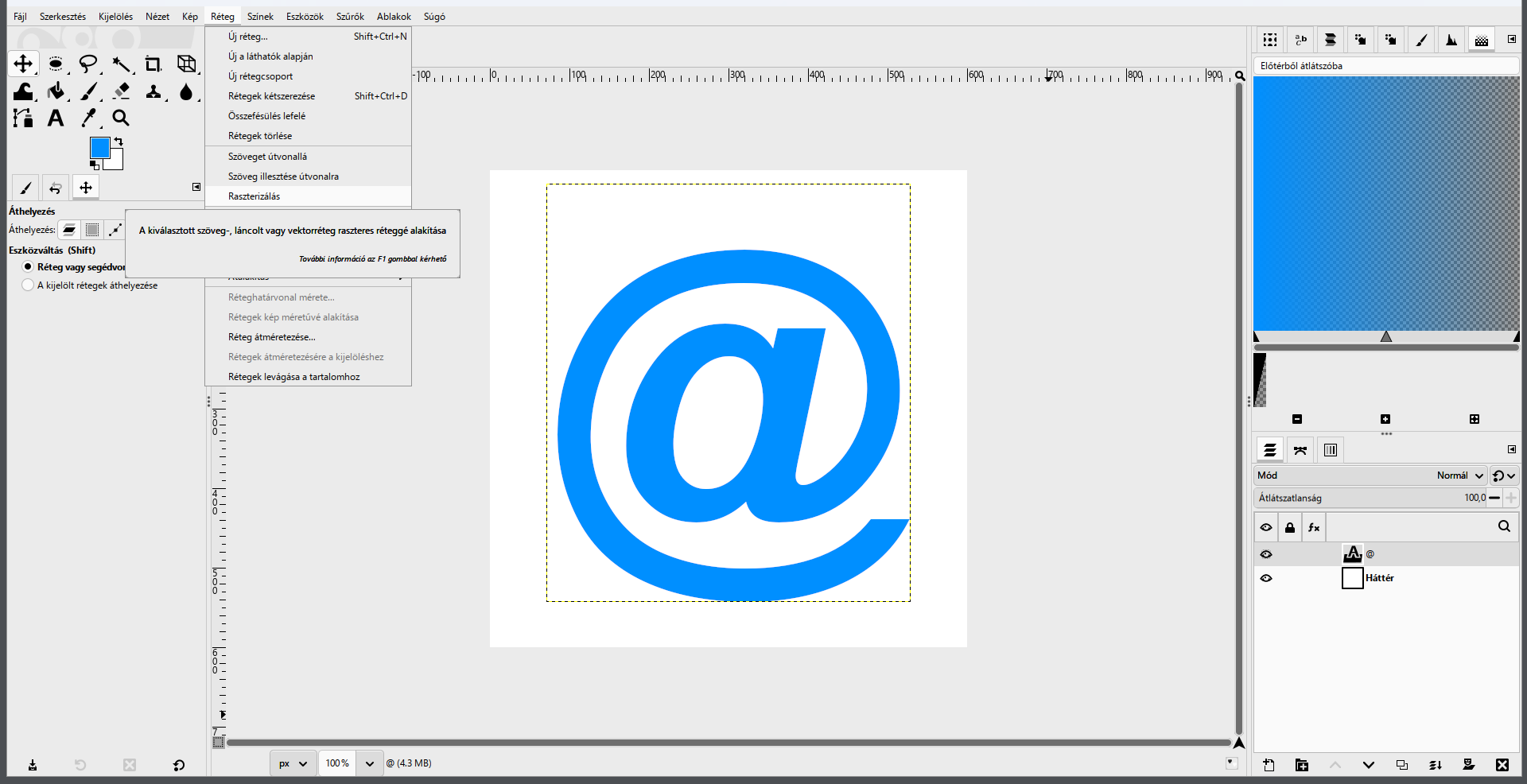
Task: Open the blend mode group switch dropdown
Action: (1503, 475)
